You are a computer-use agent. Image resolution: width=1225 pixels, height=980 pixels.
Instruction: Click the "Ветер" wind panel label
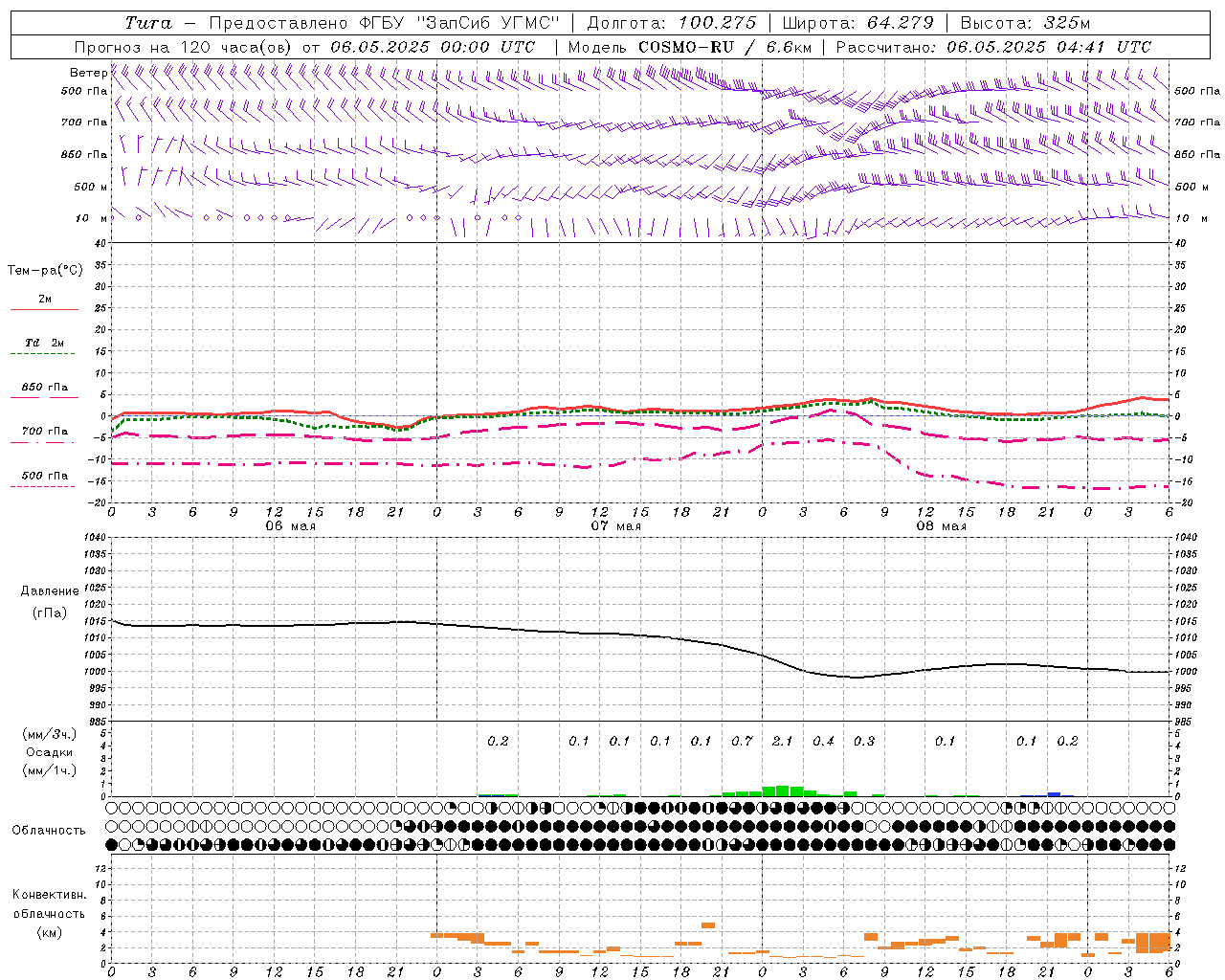(88, 73)
